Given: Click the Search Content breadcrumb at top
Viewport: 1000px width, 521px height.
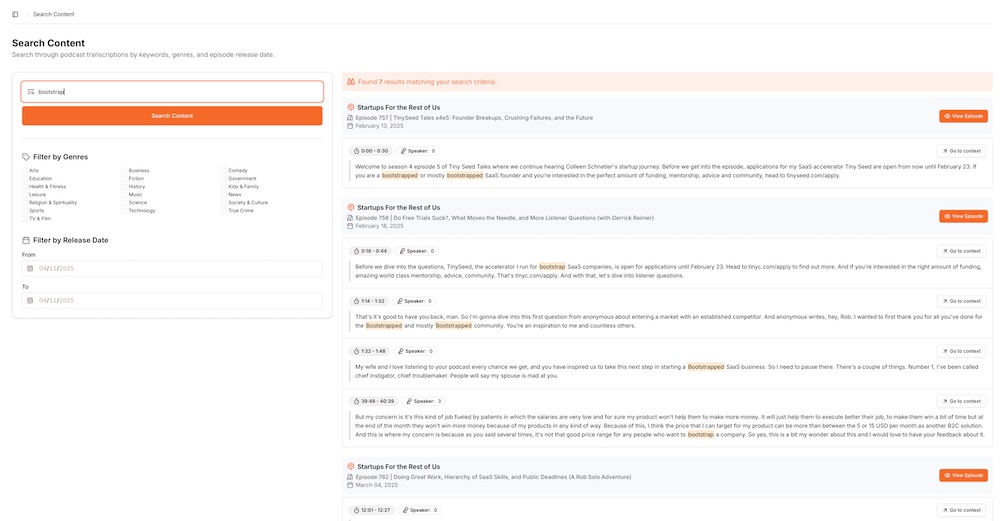Looking at the screenshot, I should pyautogui.click(x=54, y=14).
